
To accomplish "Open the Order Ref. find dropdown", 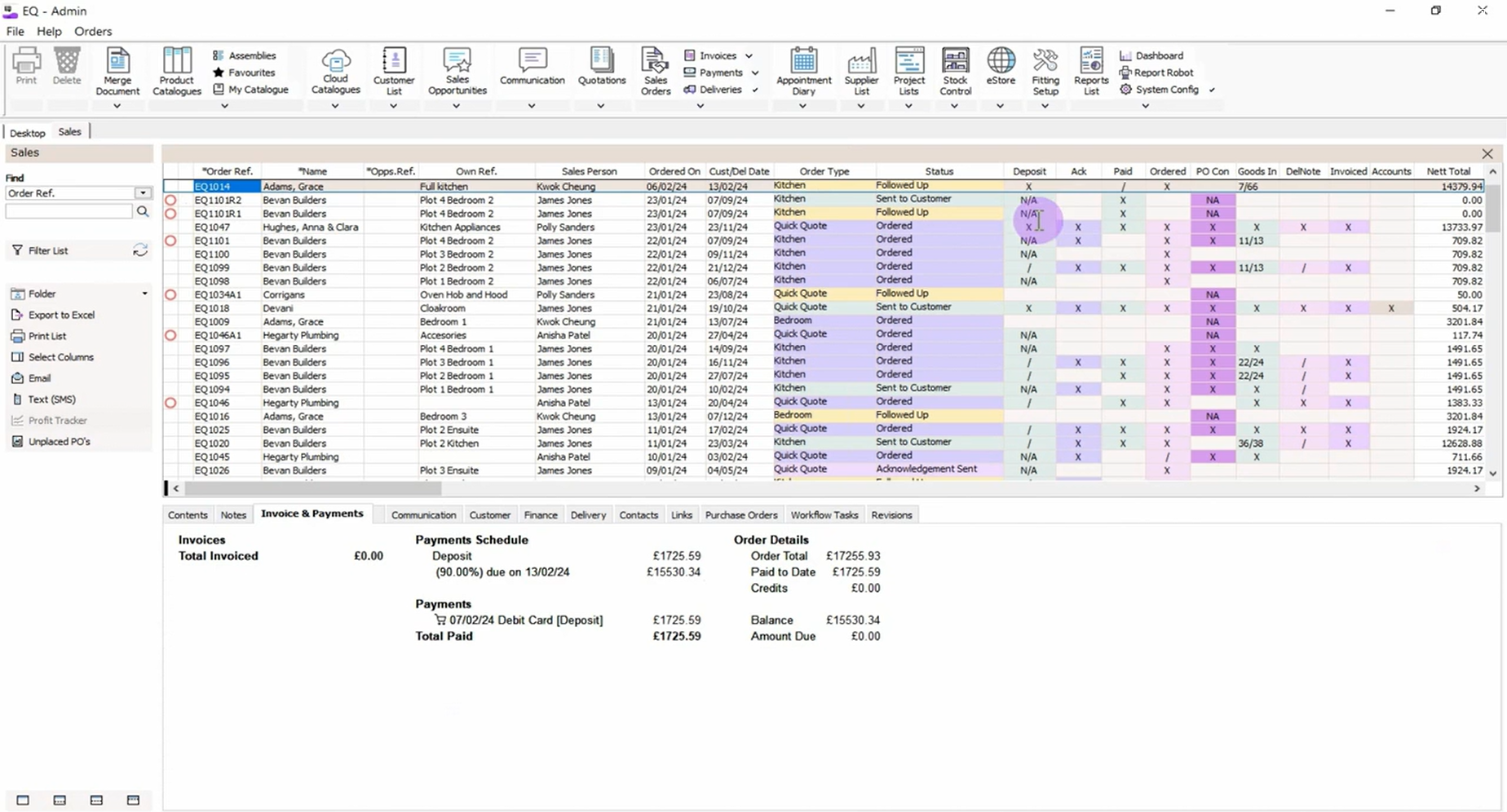I will click(143, 193).
